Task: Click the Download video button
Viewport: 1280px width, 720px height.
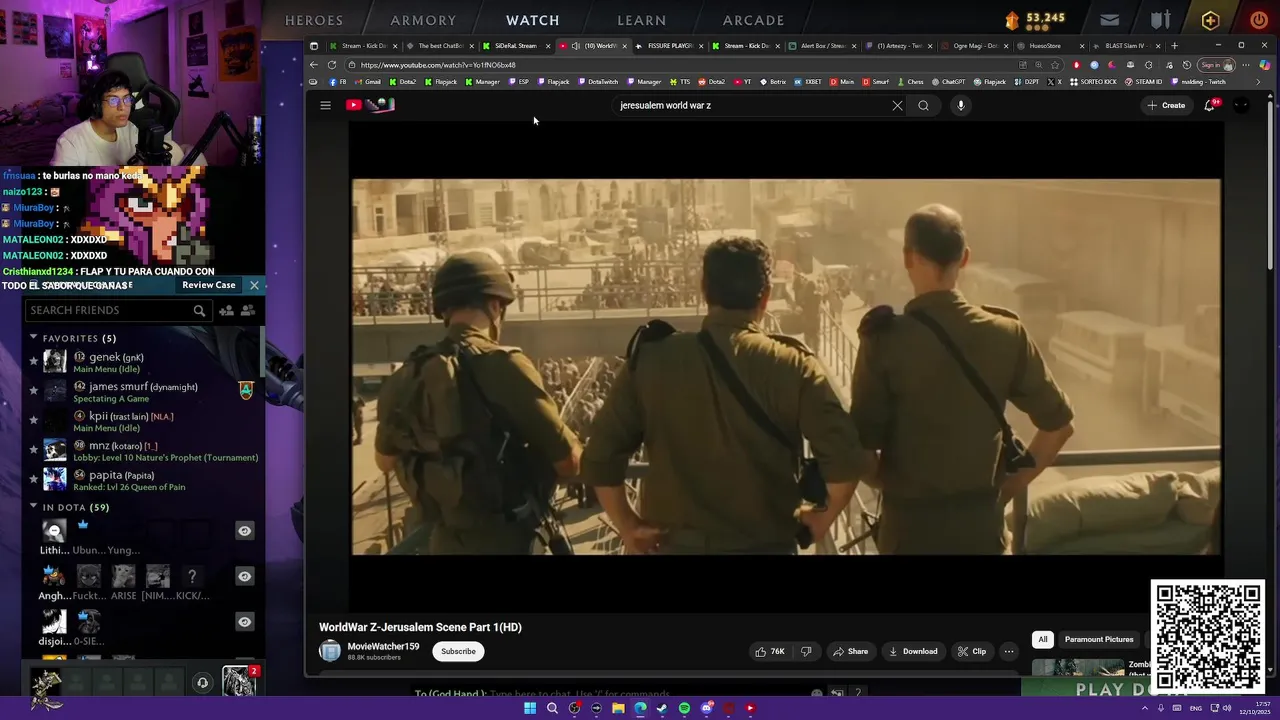Action: [x=913, y=651]
